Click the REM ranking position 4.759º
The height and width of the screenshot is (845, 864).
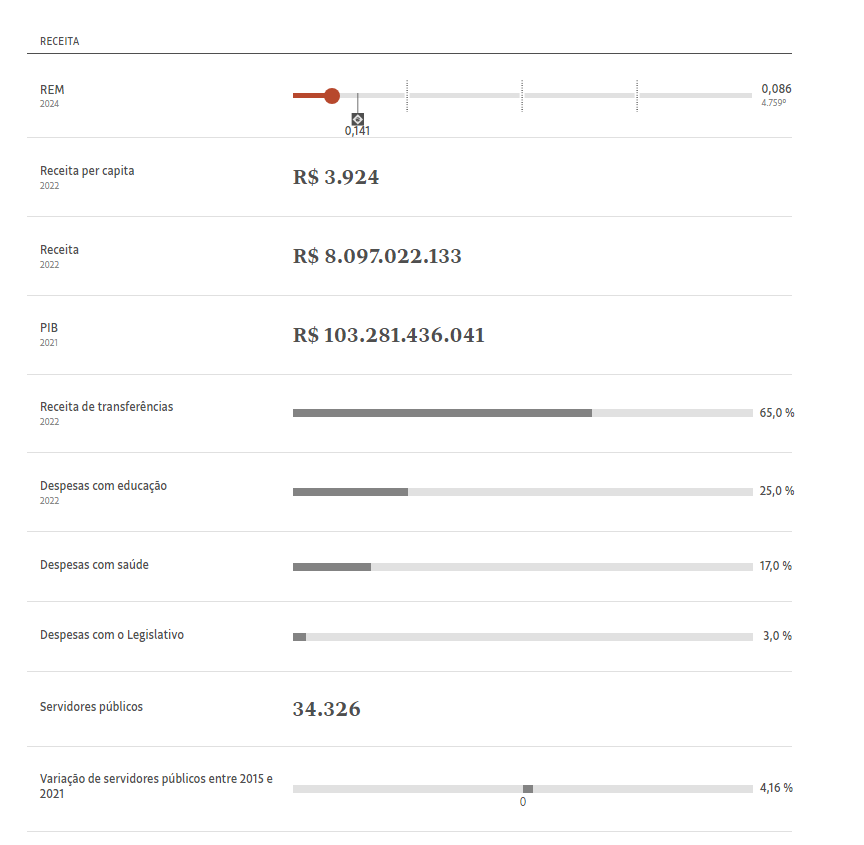click(774, 102)
